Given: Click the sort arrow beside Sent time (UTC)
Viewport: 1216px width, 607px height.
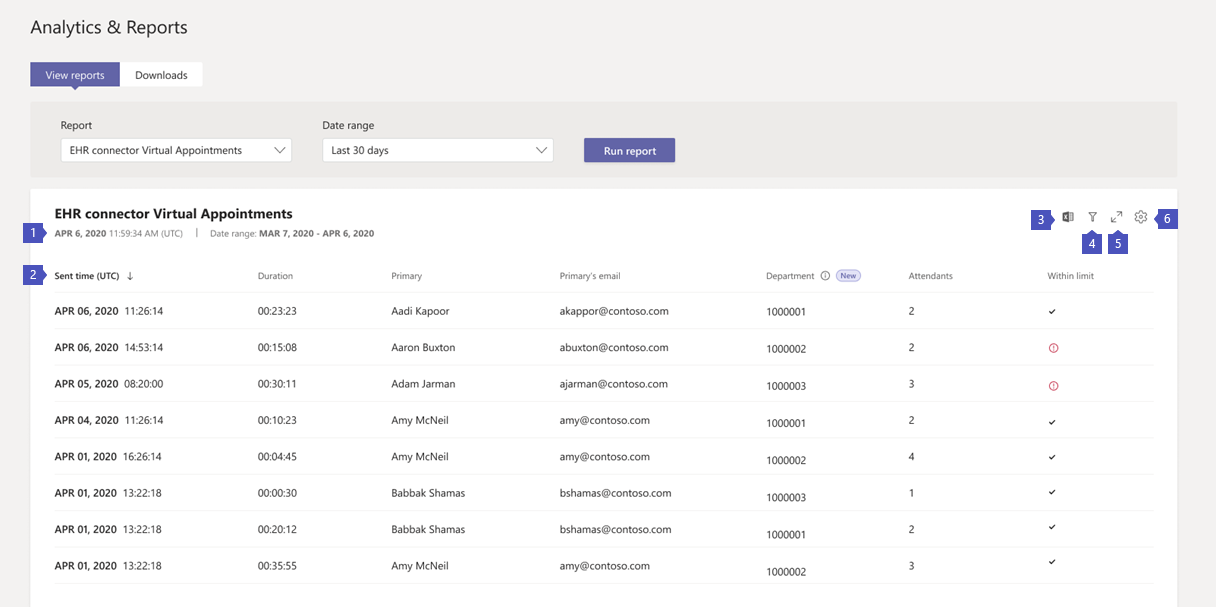Looking at the screenshot, I should click(130, 276).
